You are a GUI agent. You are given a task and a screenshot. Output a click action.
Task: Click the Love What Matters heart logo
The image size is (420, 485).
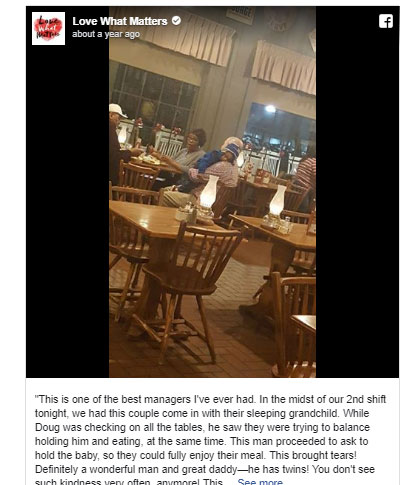[x=48, y=28]
